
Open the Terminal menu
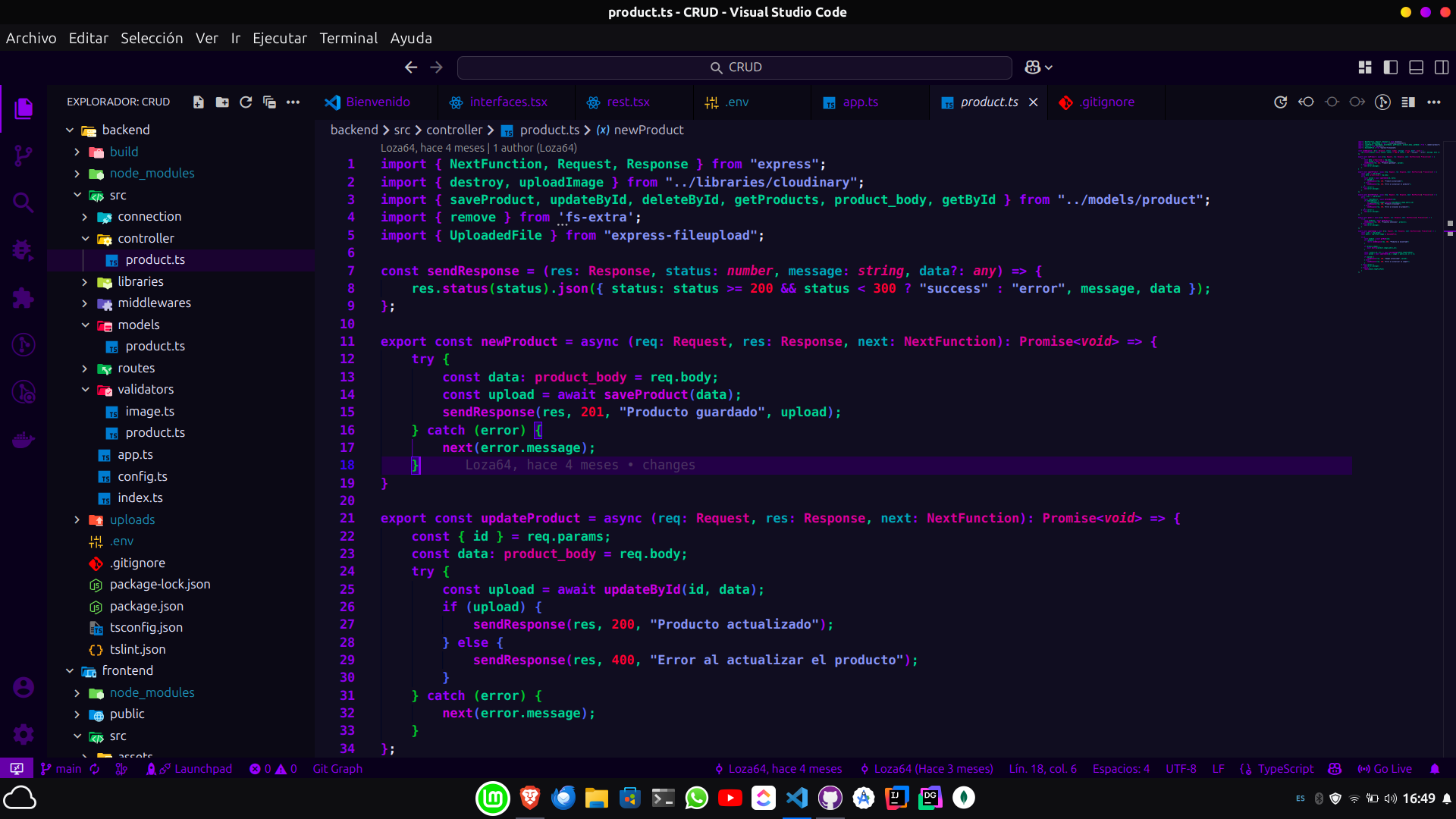348,38
